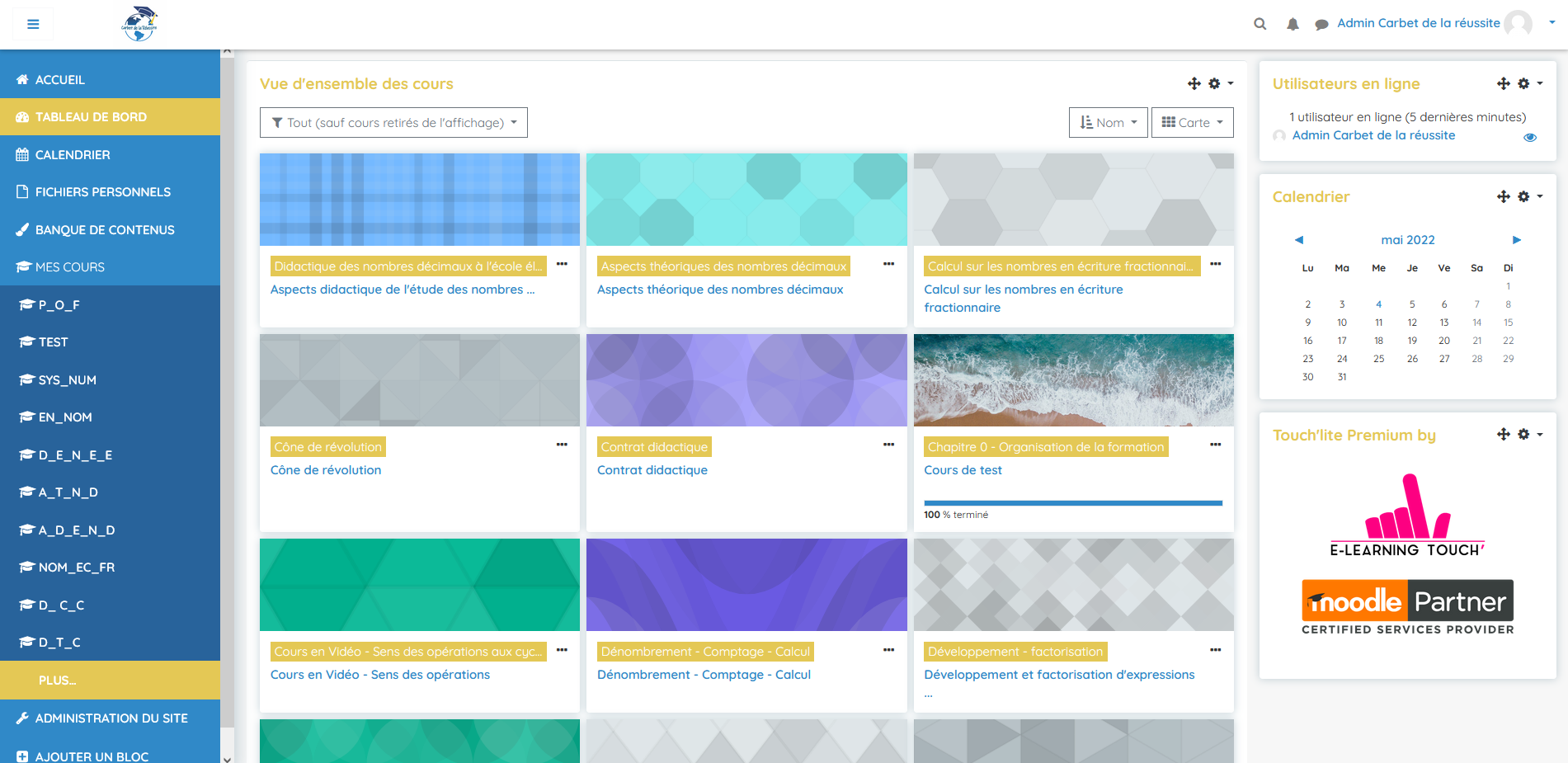Open the P_O_F course in sidebar
Viewport: 1568px width, 763px height.
point(111,305)
